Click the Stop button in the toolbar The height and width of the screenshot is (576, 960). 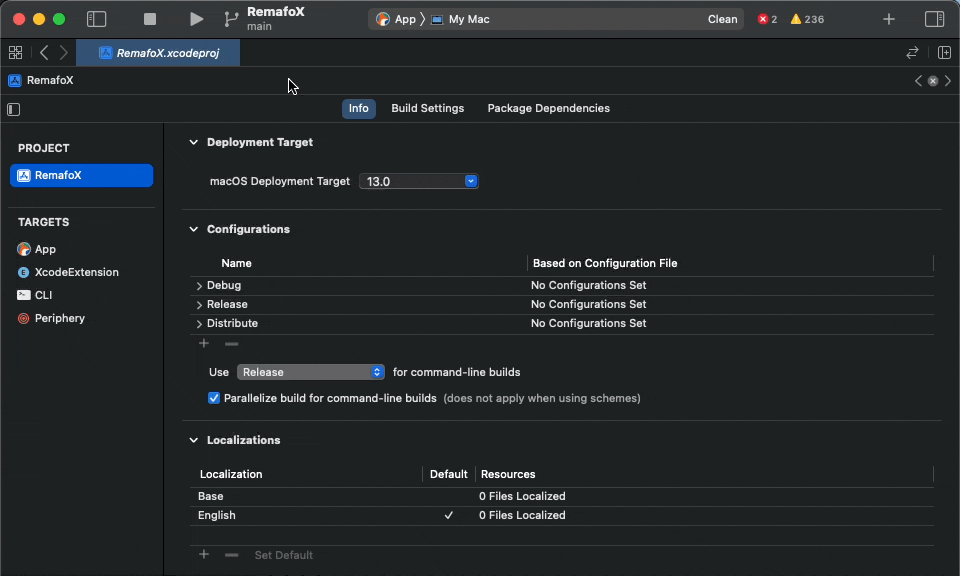pyautogui.click(x=150, y=18)
